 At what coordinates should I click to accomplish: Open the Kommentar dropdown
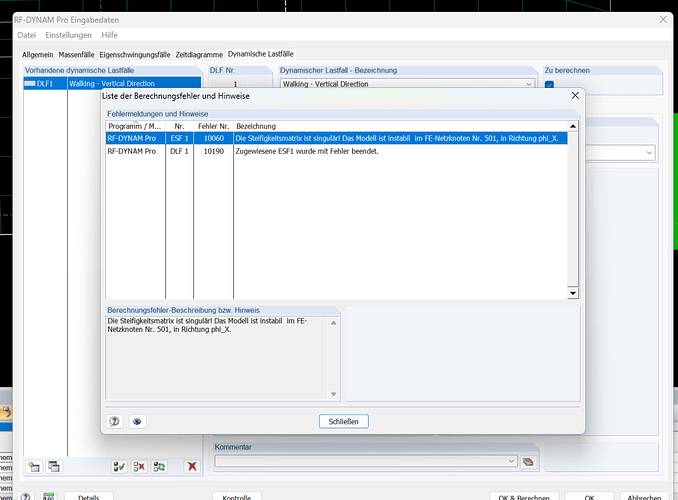click(512, 461)
